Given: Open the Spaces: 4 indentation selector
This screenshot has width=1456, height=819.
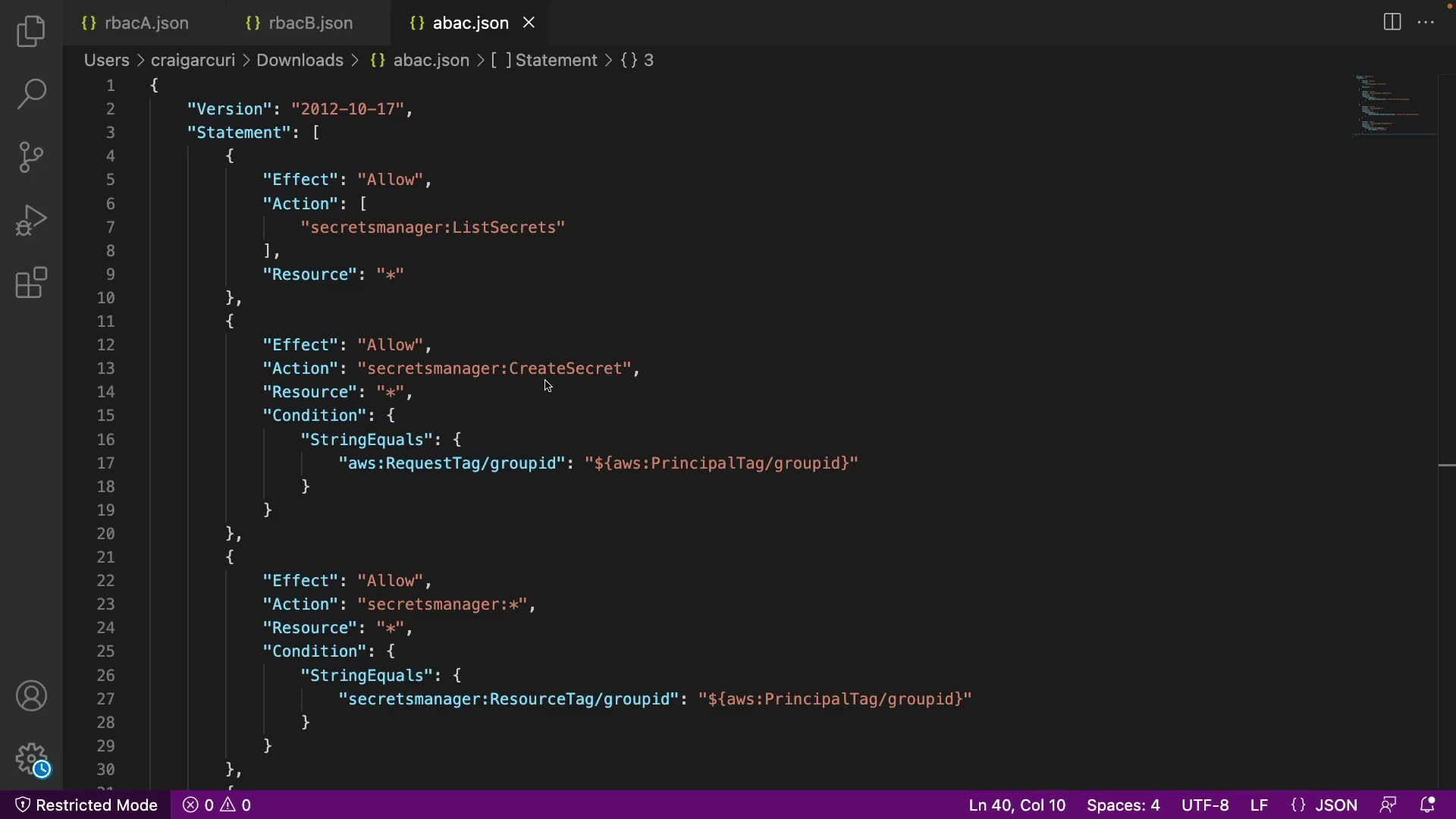Looking at the screenshot, I should [1123, 805].
